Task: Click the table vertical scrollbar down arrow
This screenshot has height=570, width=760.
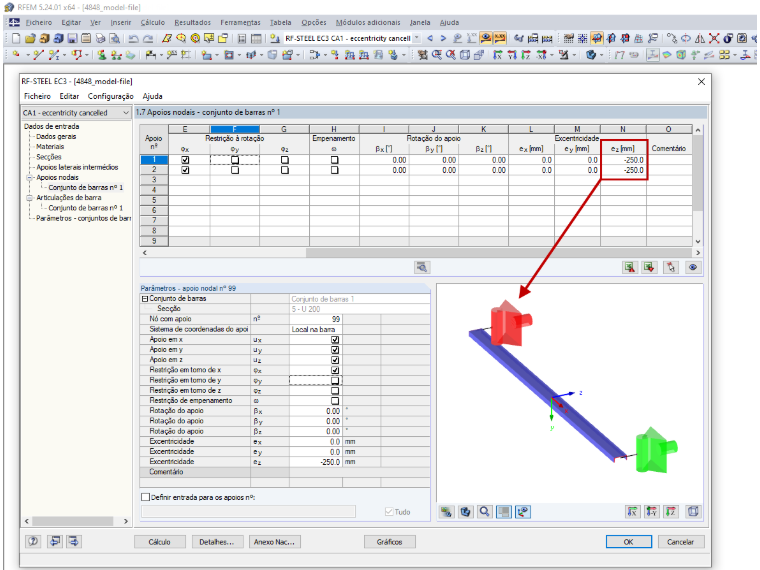Action: coord(697,241)
